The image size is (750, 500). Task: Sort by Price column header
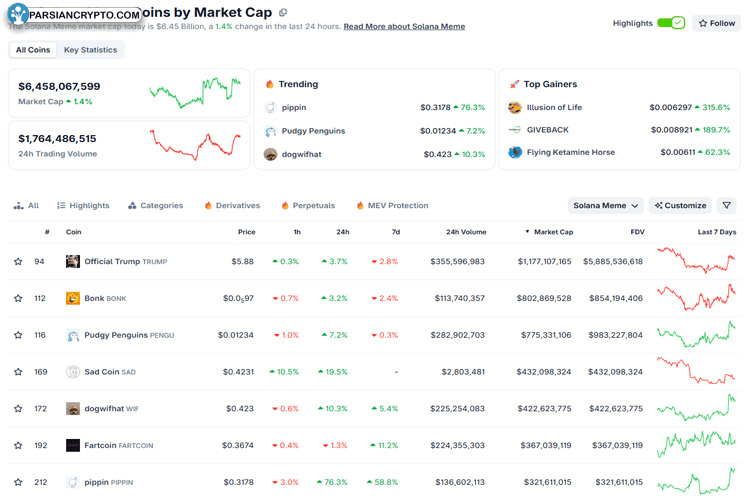(246, 232)
